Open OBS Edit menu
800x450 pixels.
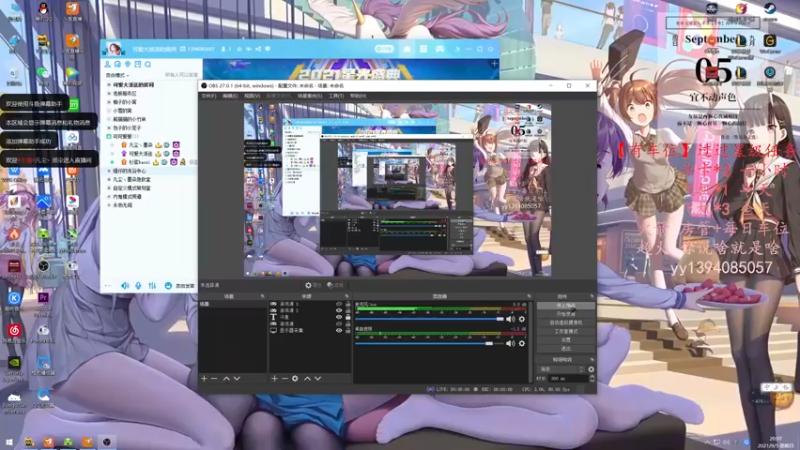click(x=230, y=96)
